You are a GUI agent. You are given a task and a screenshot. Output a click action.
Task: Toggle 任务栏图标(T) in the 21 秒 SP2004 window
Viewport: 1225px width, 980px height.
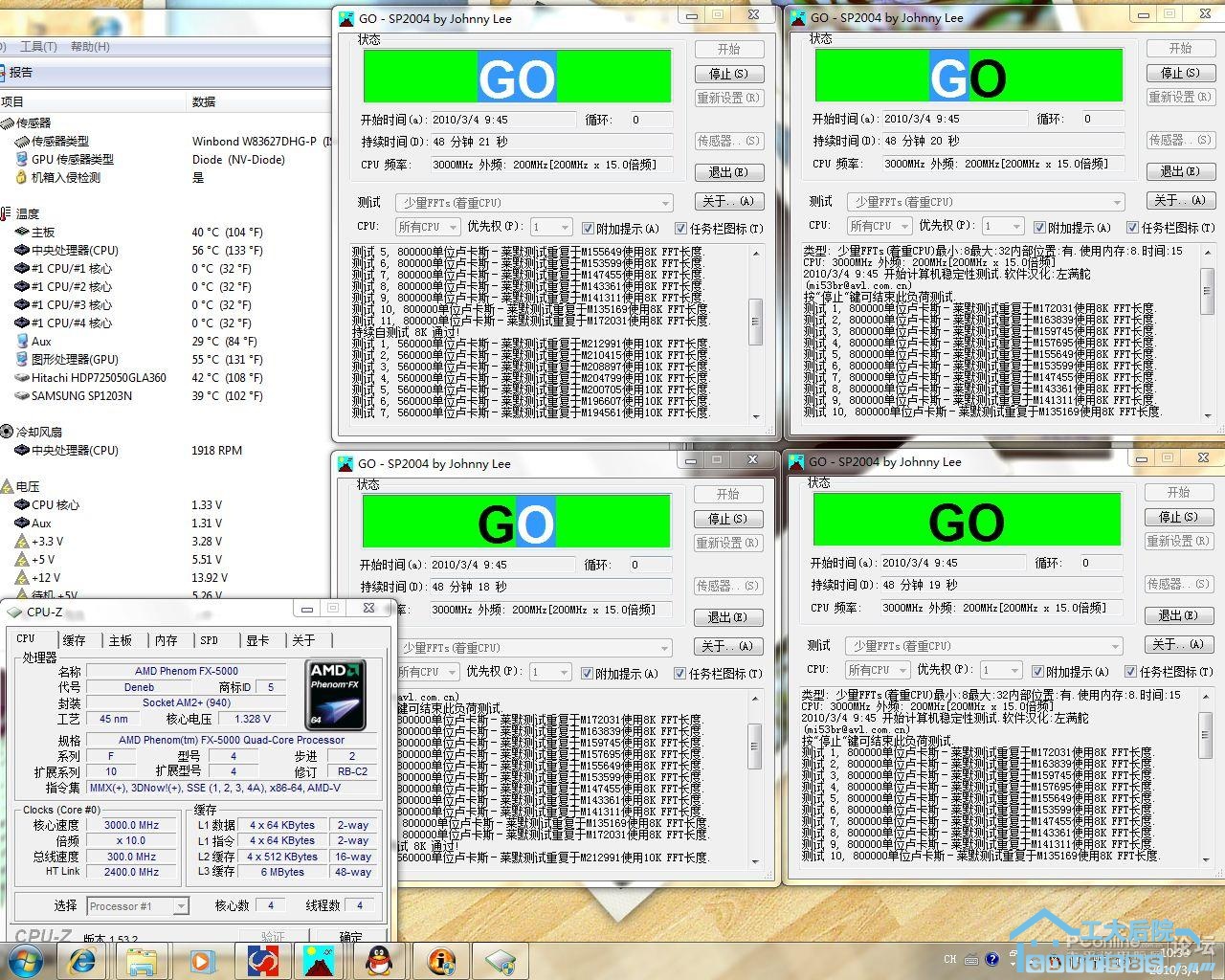coord(680,228)
